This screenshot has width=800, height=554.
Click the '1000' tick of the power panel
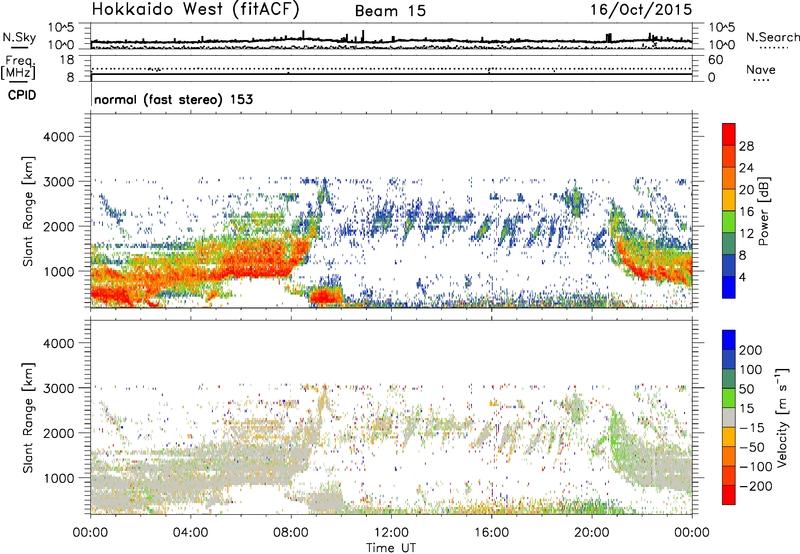pyautogui.click(x=59, y=271)
